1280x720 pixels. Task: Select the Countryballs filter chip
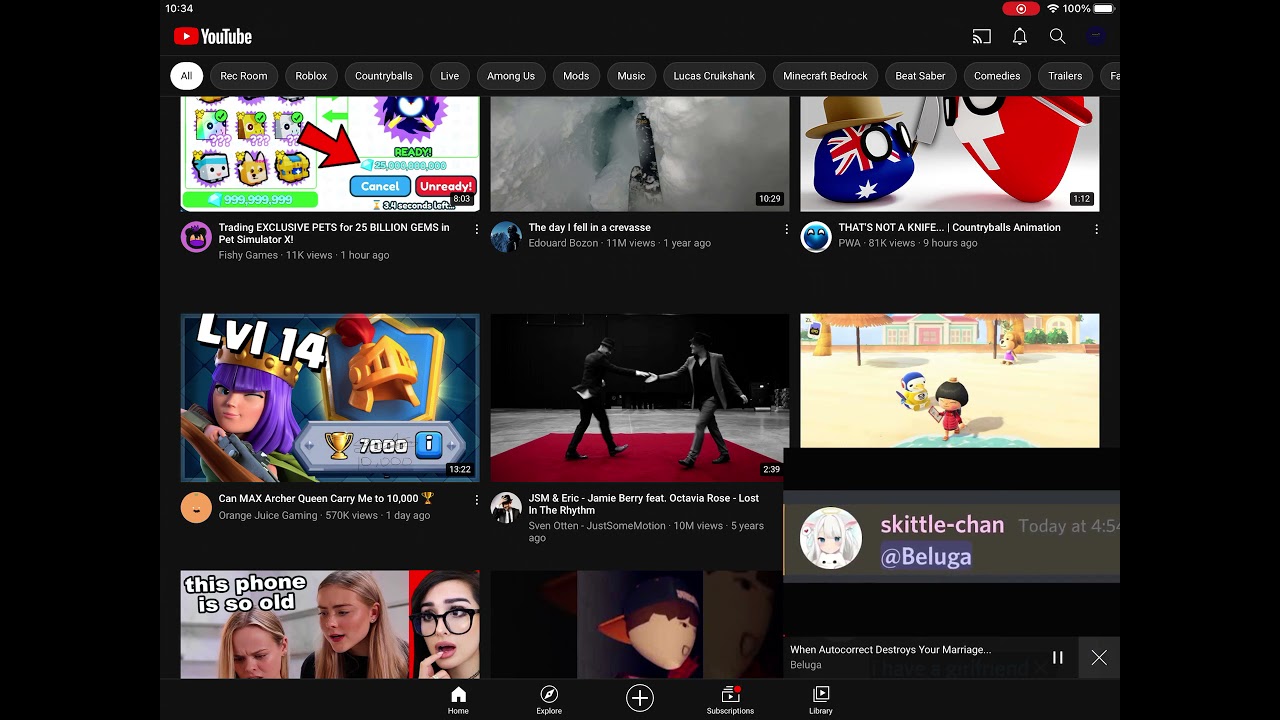(384, 76)
